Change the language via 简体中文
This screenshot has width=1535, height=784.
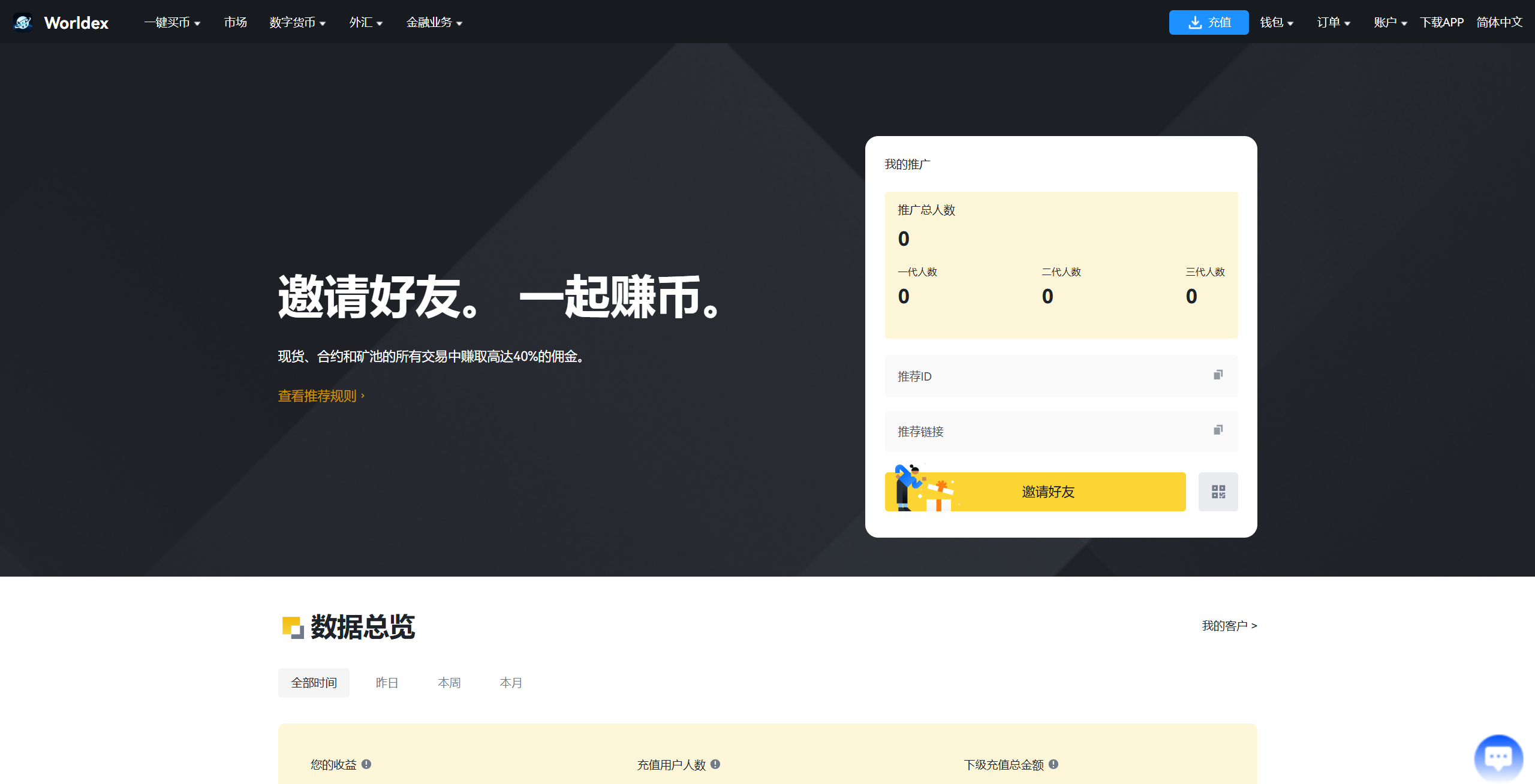pos(1499,23)
